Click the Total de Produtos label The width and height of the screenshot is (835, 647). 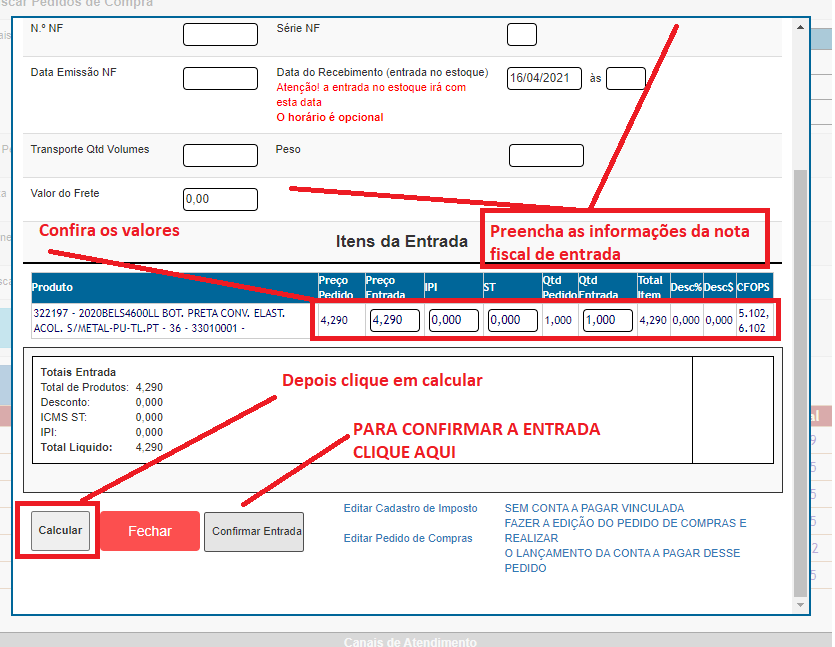coord(85,387)
